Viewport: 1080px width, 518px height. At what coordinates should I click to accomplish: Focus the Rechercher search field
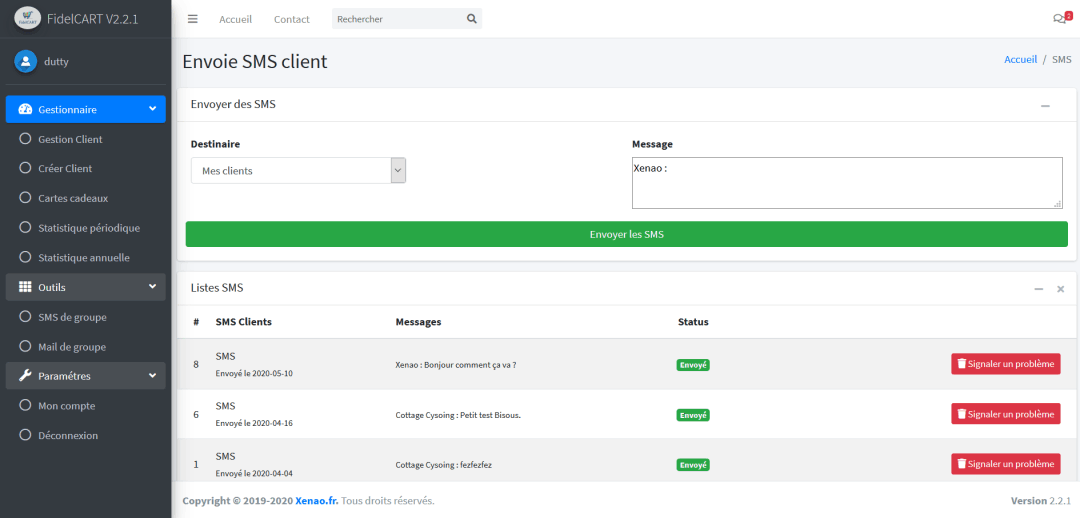(x=398, y=19)
